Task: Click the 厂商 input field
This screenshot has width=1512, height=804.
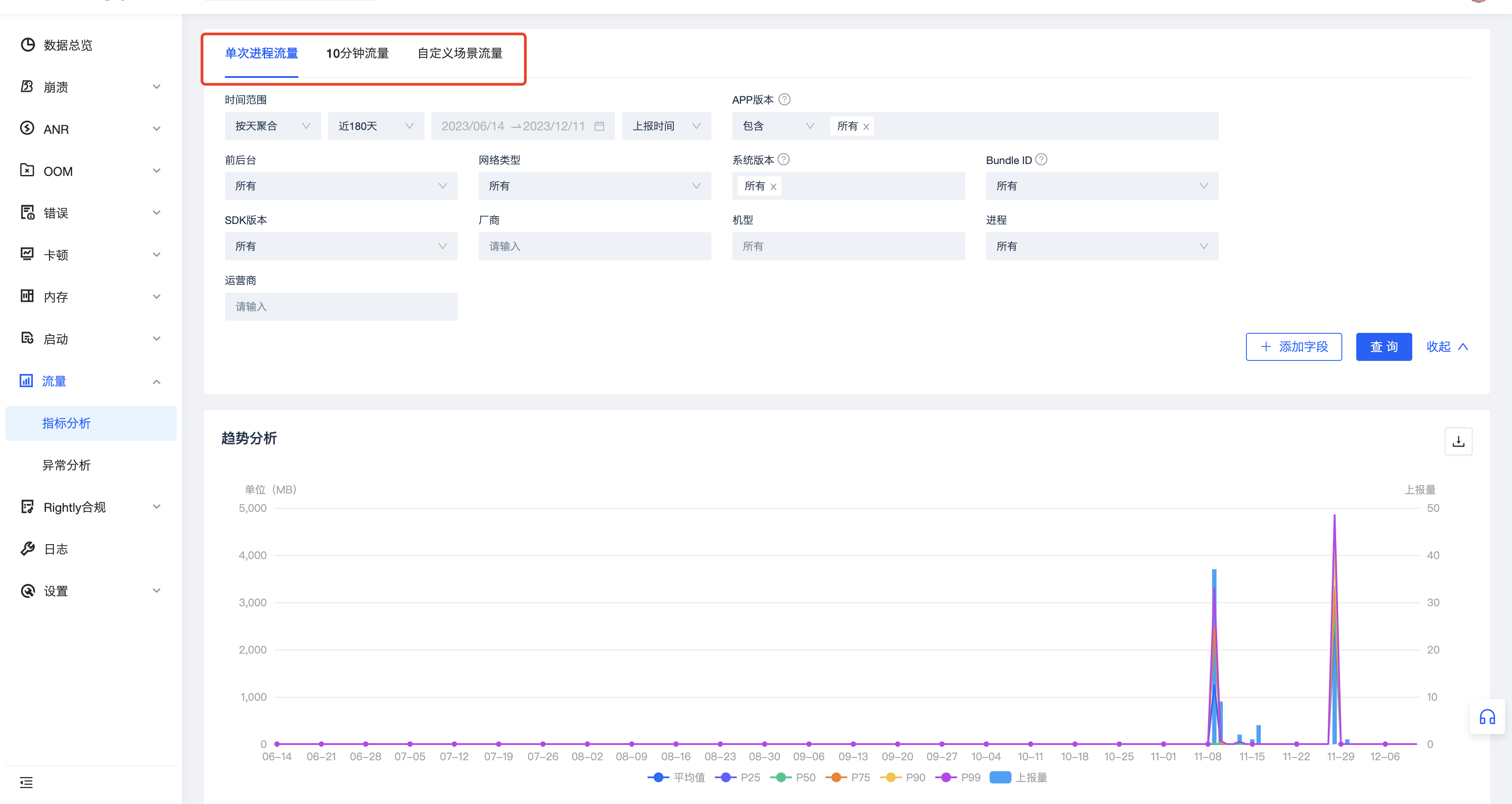Action: (594, 246)
